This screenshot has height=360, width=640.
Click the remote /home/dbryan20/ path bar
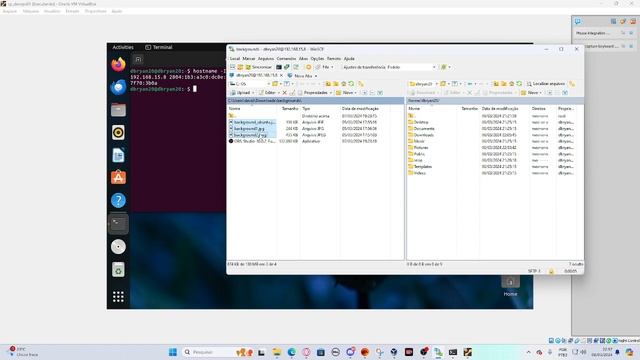click(495, 100)
